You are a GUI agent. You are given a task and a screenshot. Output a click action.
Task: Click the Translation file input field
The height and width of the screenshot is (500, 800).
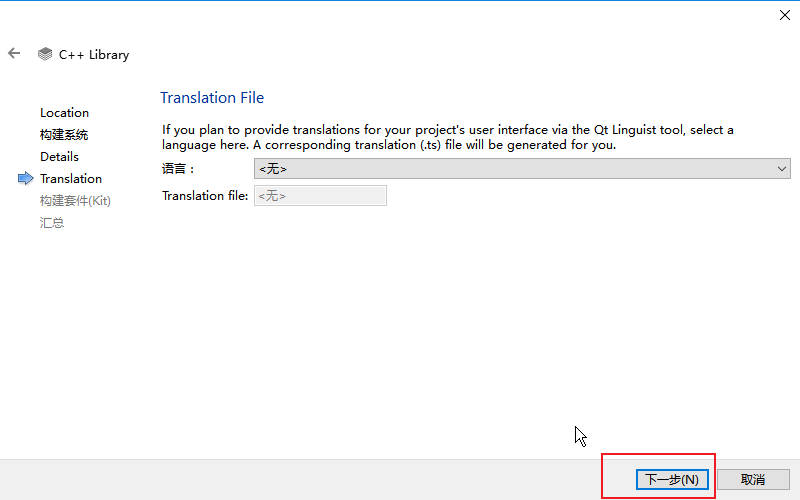(x=320, y=196)
